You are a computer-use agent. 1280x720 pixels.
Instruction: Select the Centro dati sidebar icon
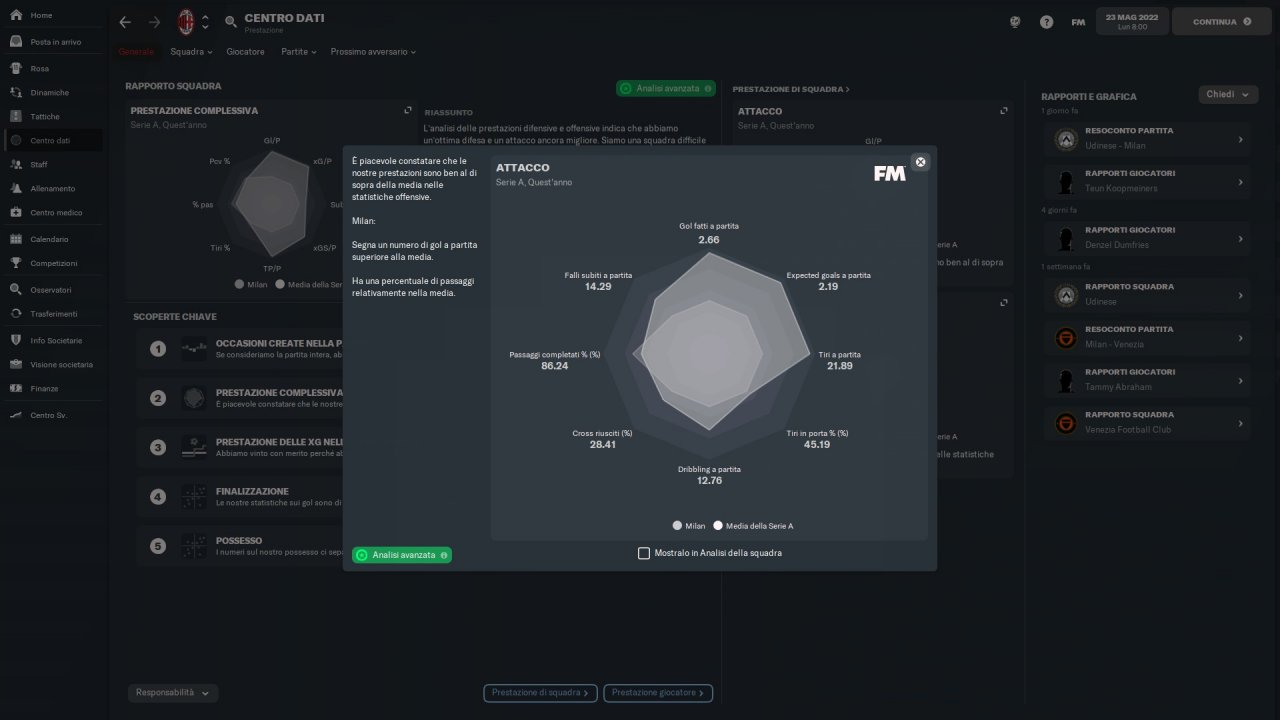pos(16,141)
